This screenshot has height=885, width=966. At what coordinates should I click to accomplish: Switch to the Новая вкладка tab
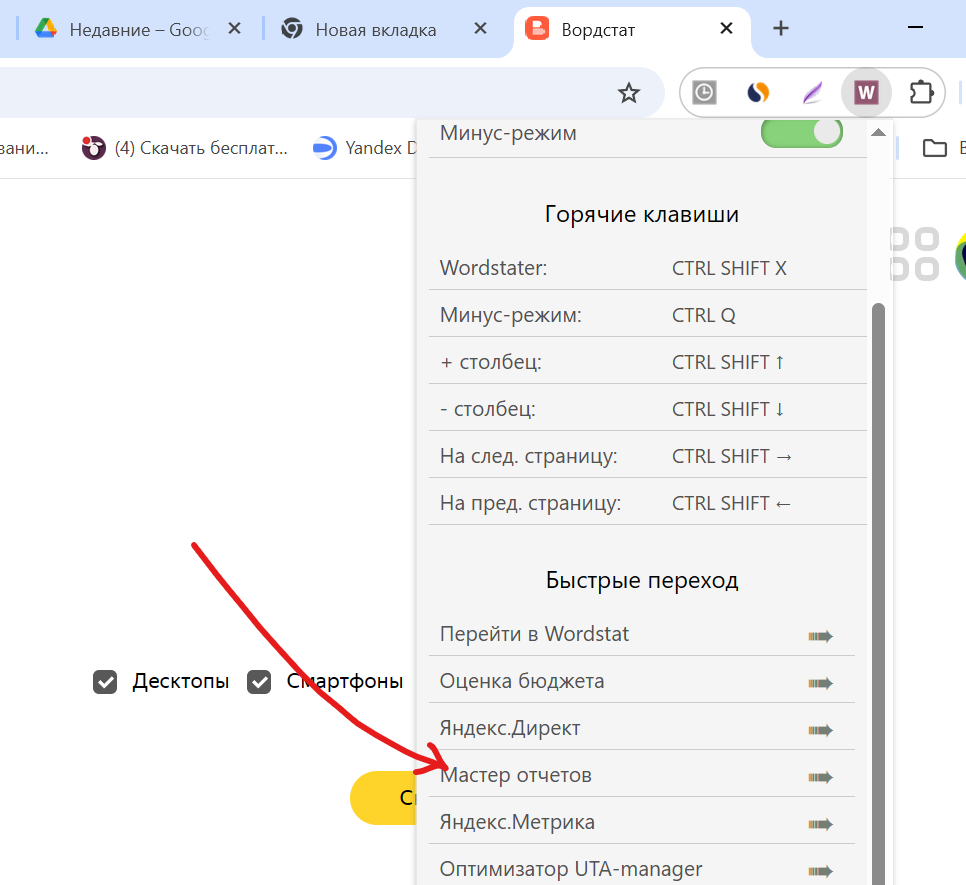(375, 30)
